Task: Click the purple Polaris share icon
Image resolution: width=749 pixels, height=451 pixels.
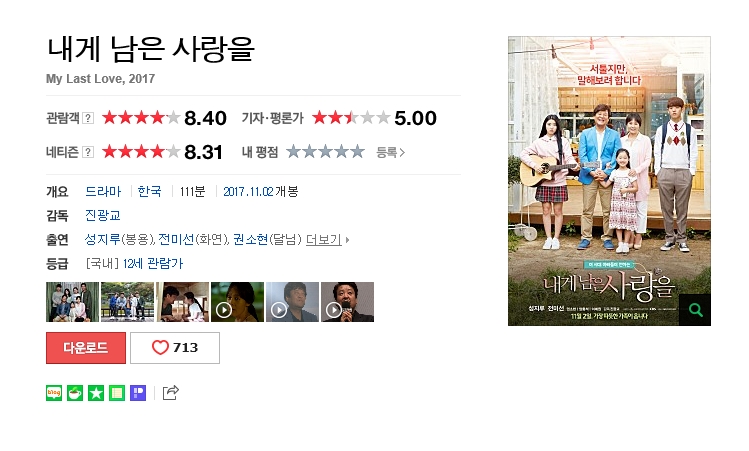Action: point(138,393)
